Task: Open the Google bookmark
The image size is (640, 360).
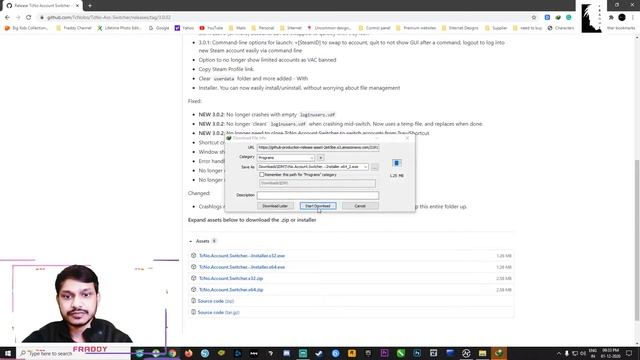Action: pyautogui.click(x=159, y=28)
